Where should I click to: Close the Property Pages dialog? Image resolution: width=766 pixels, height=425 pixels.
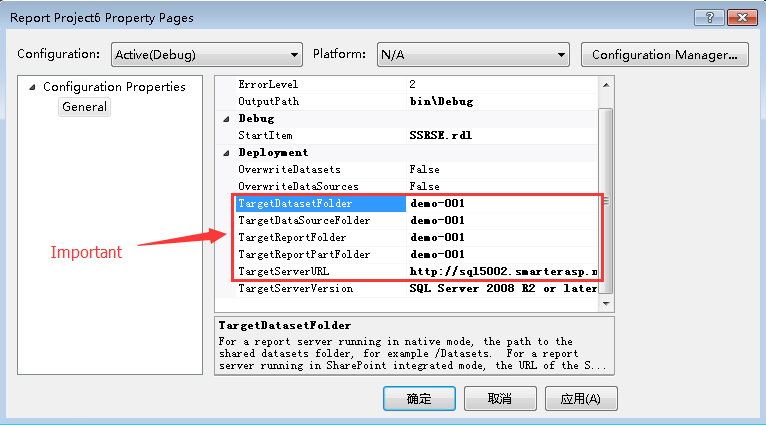click(738, 17)
